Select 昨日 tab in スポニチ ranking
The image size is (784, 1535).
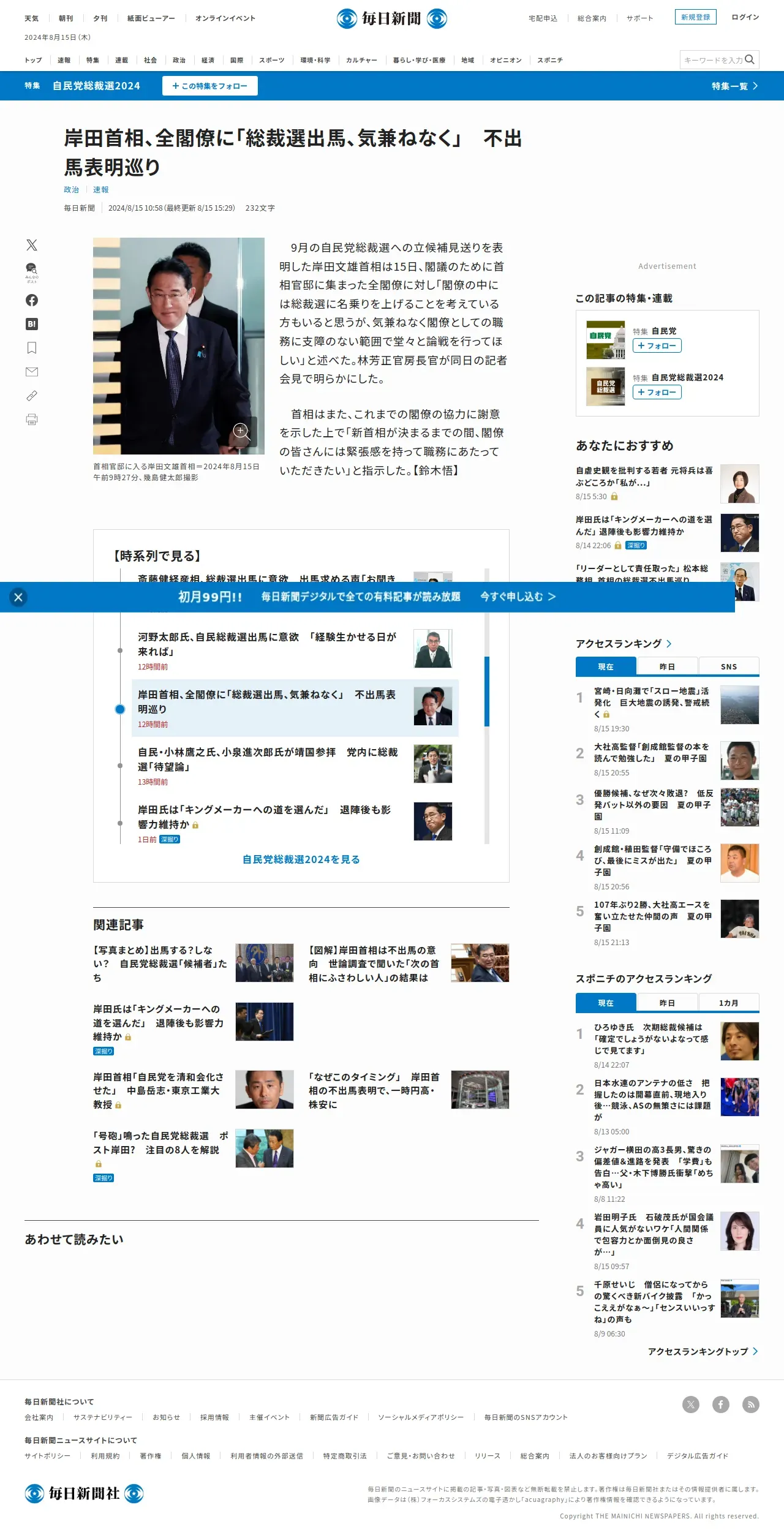pos(668,1003)
